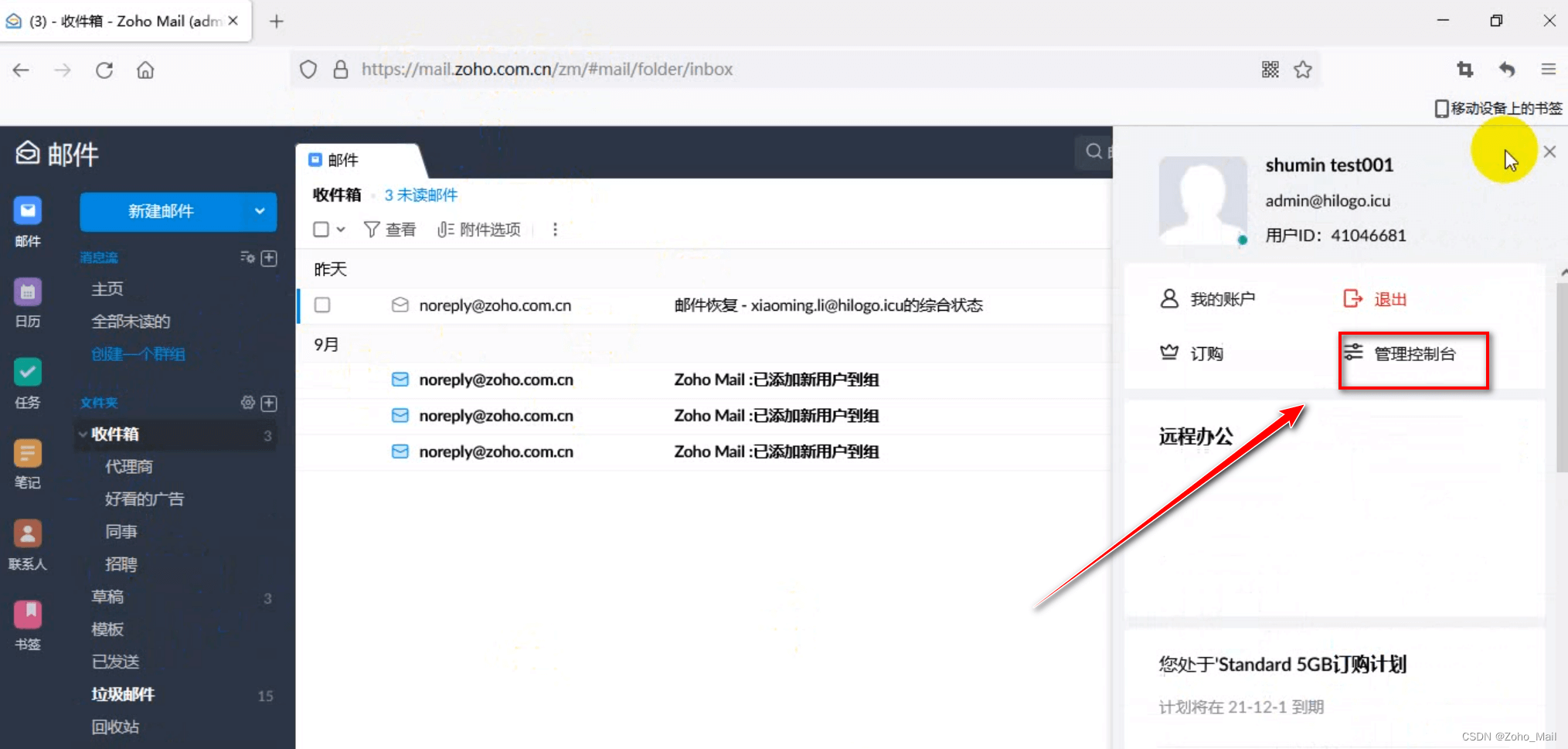Open folder settings gear icon

(x=247, y=403)
